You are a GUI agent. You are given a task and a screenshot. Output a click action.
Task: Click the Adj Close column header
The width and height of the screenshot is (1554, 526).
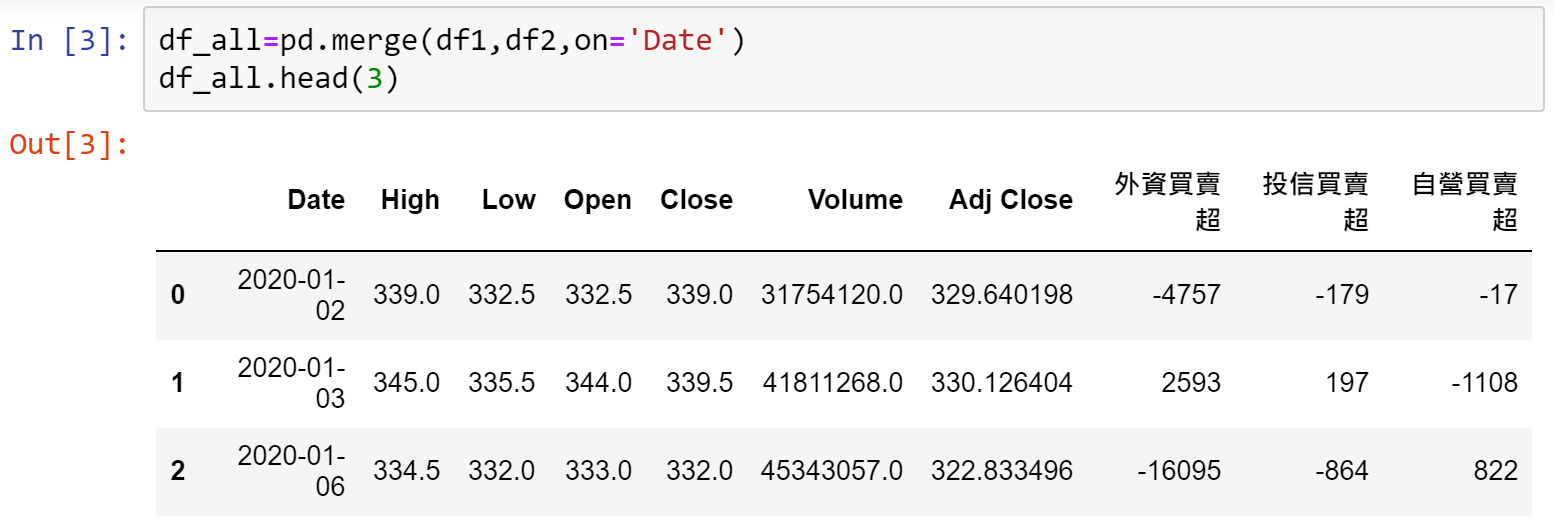click(x=1011, y=200)
